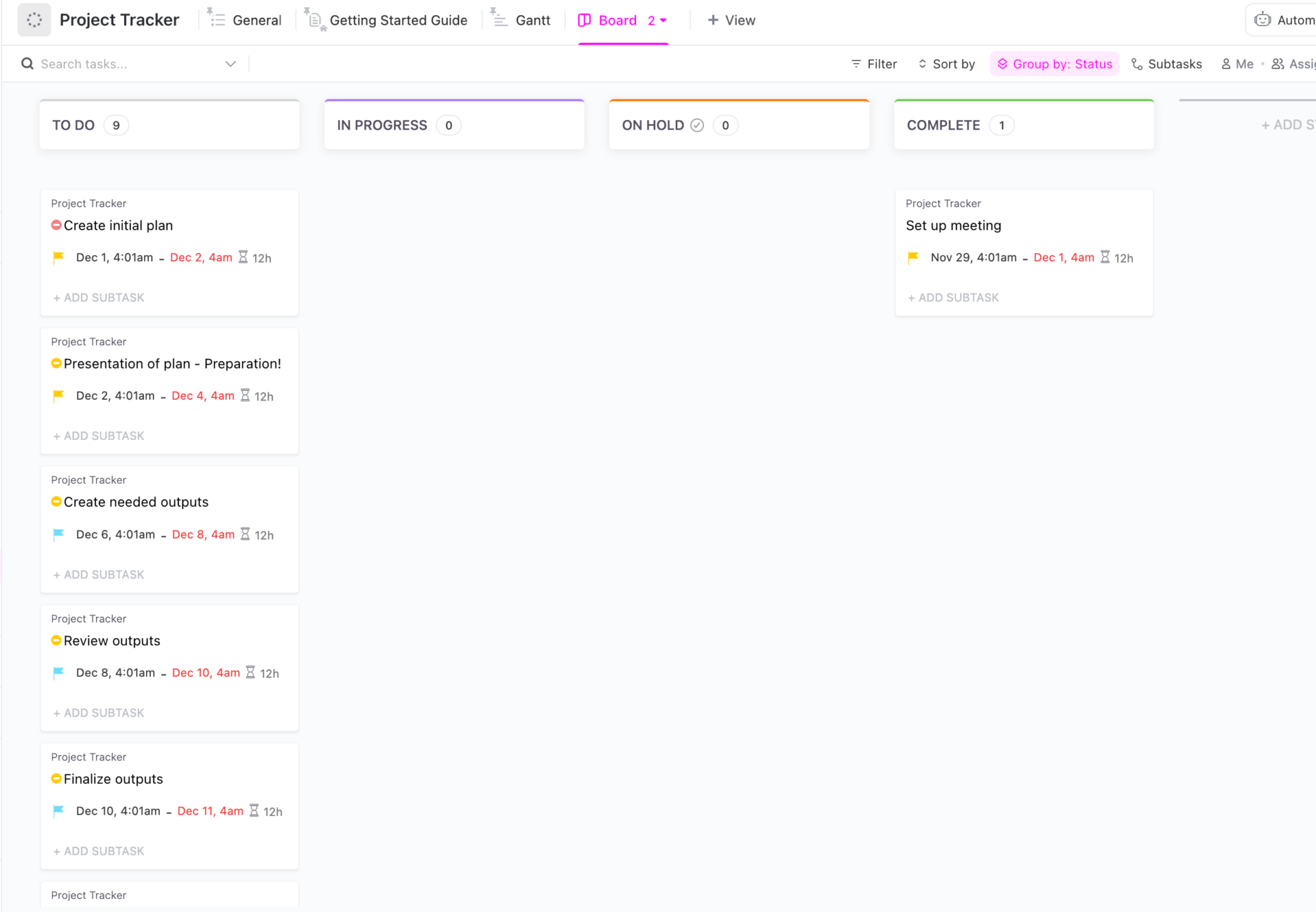Click the red status dot on Create initial plan
Image resolution: width=1316 pixels, height=912 pixels.
56,225
